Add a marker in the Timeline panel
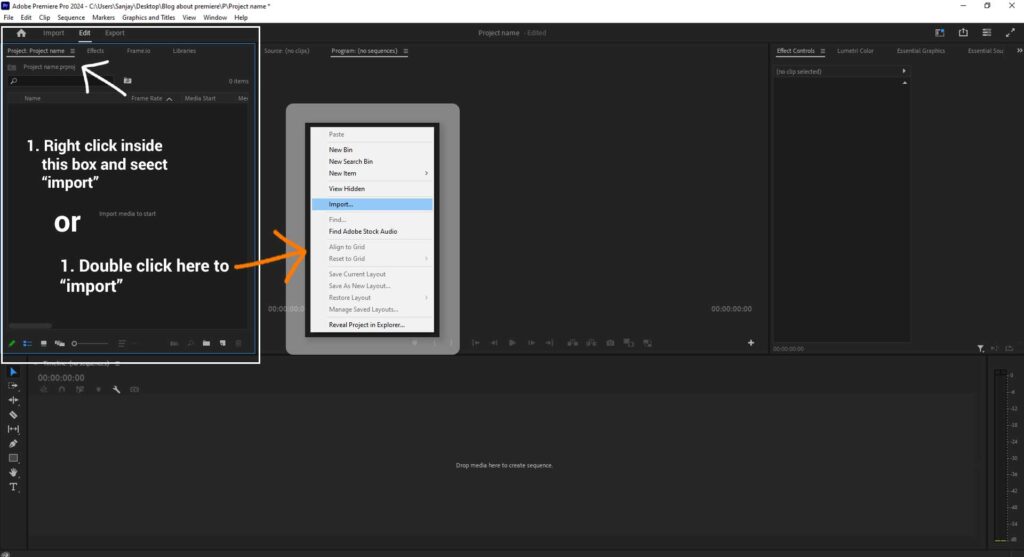This screenshot has height=557, width=1024. pyautogui.click(x=99, y=389)
